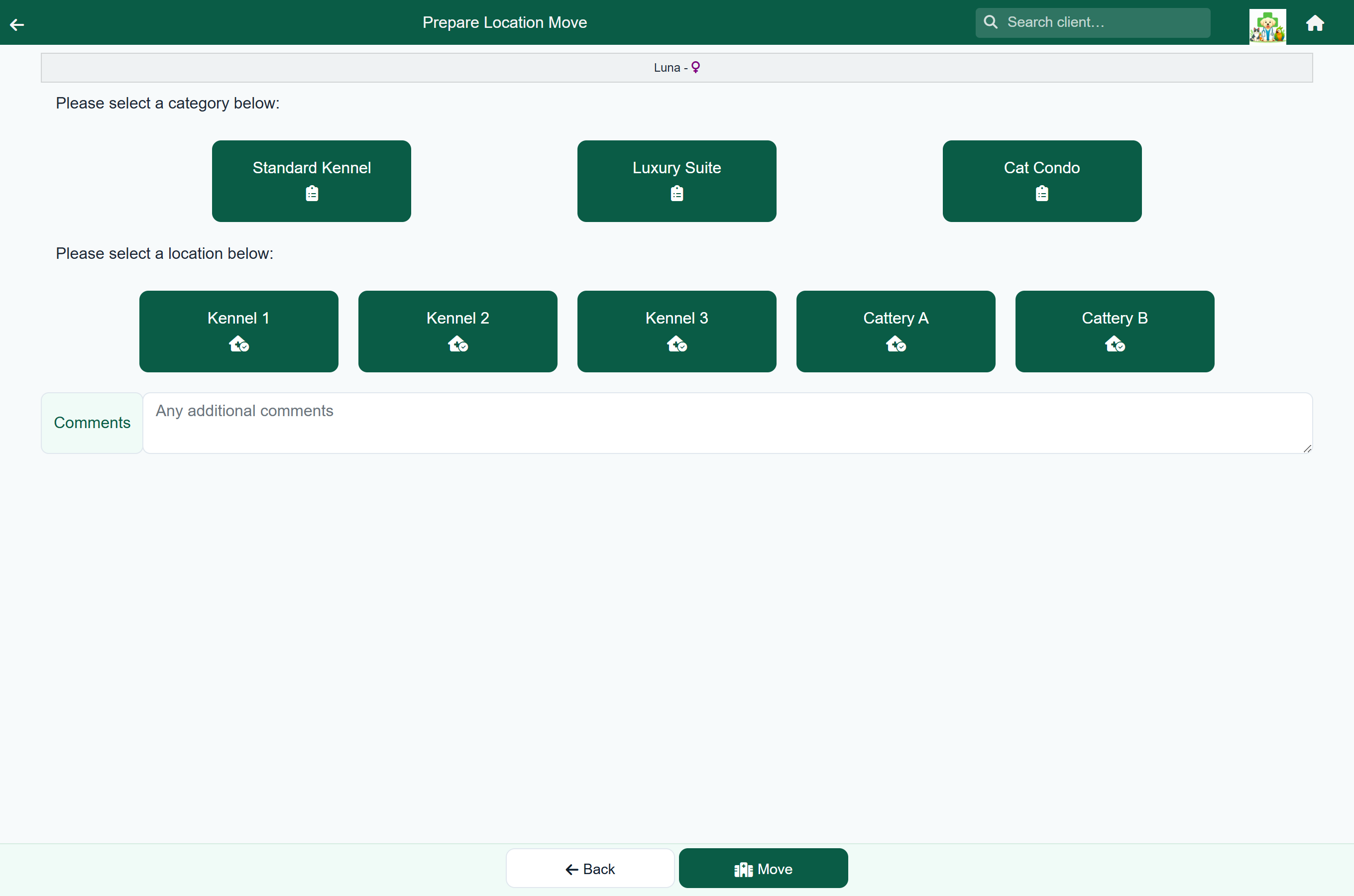Focus the Search client field
The width and height of the screenshot is (1354, 896).
point(1092,23)
